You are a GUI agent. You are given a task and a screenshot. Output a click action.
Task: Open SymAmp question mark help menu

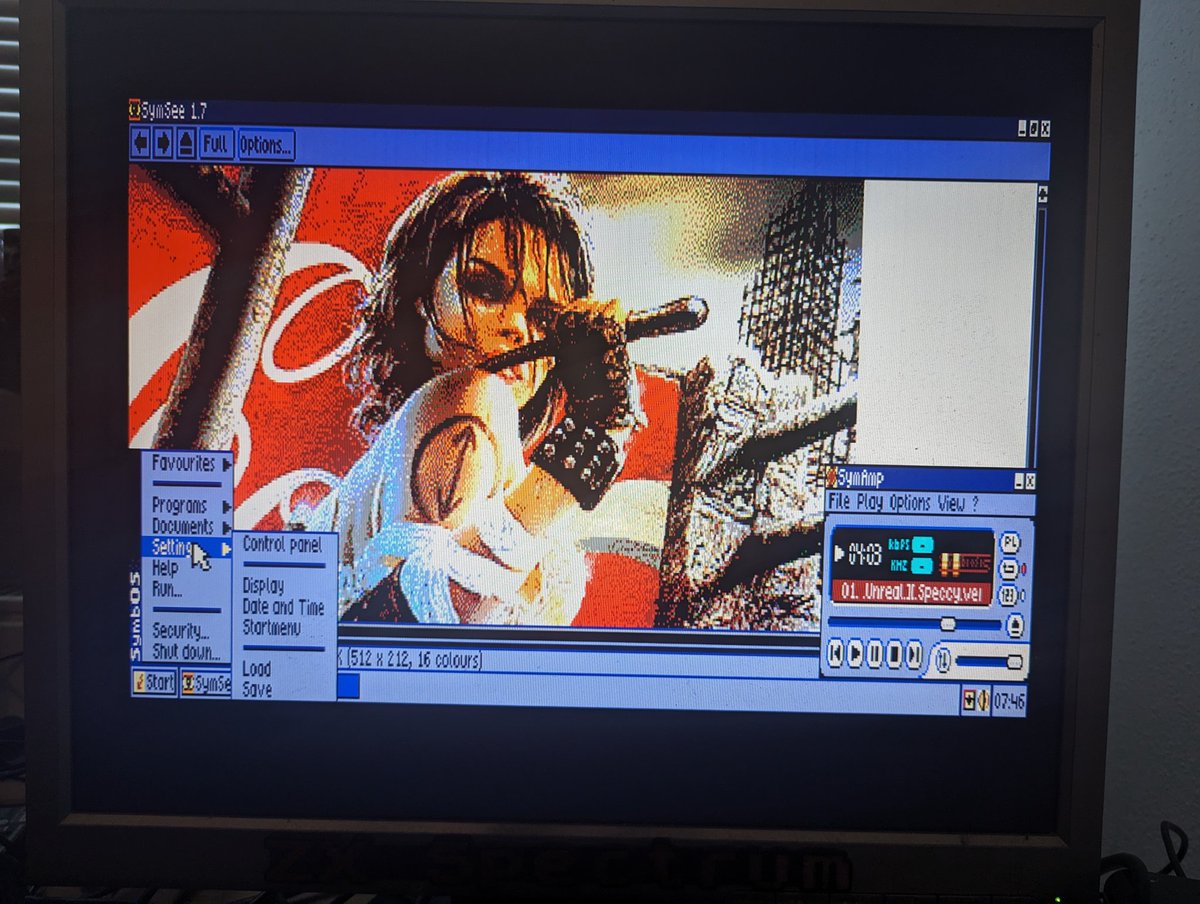(x=975, y=503)
